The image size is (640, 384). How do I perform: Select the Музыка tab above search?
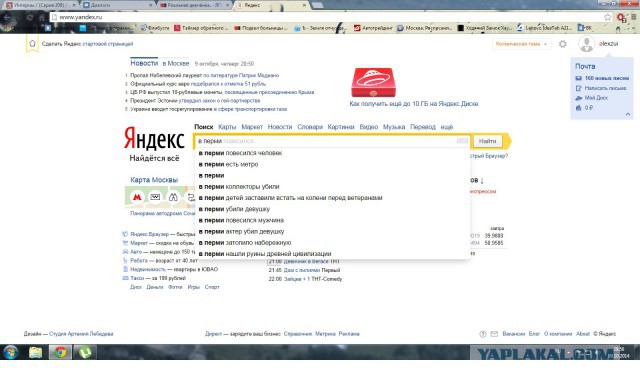394,127
